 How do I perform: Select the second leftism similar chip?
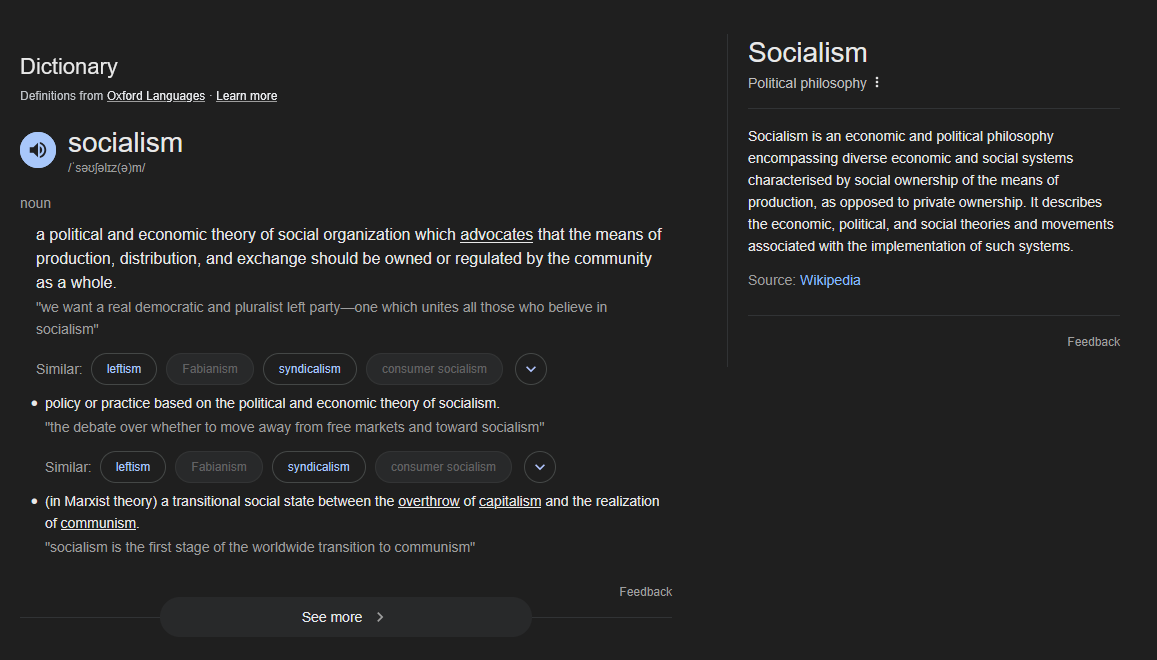pos(133,467)
